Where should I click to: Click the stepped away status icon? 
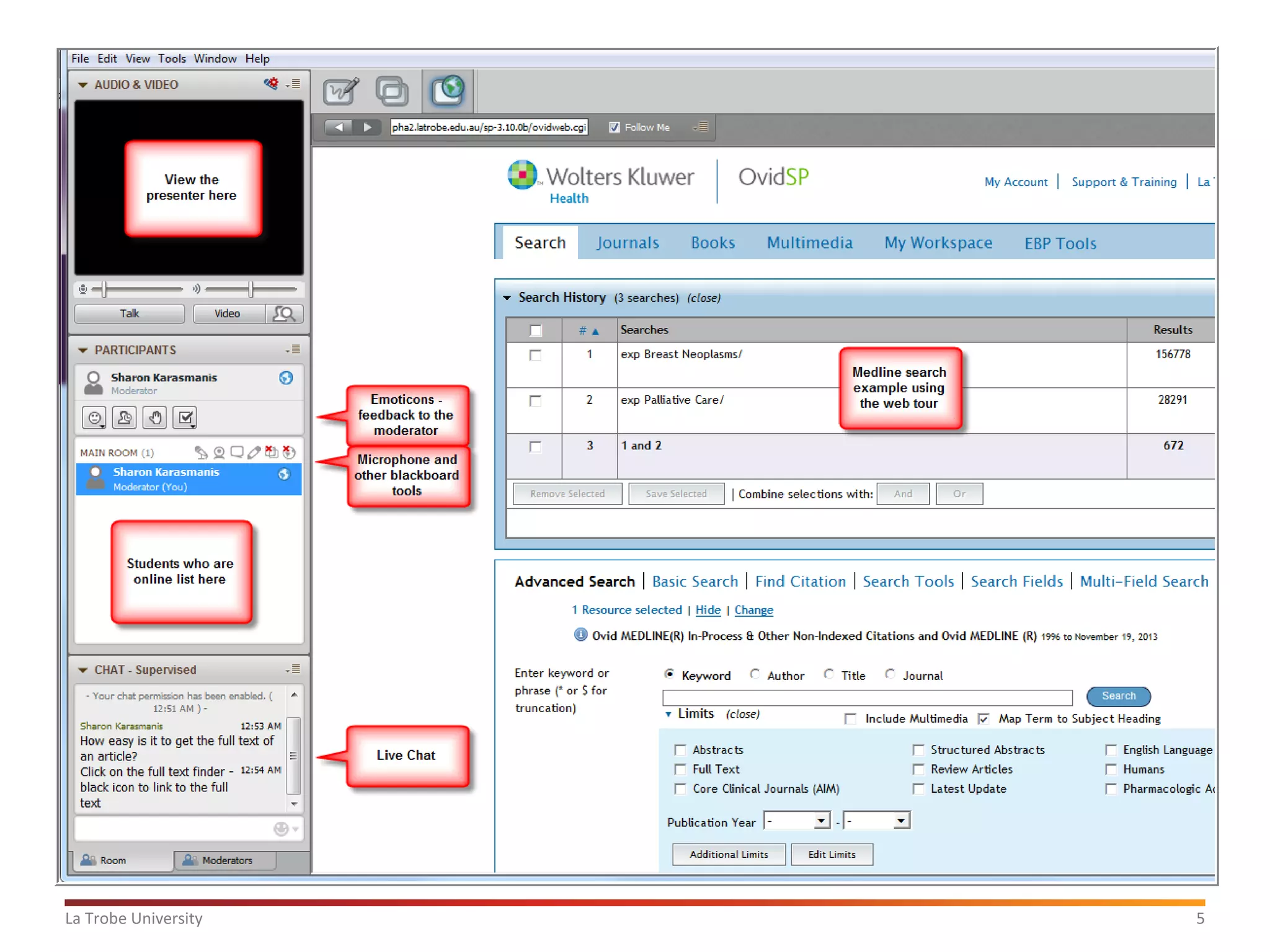[x=125, y=418]
